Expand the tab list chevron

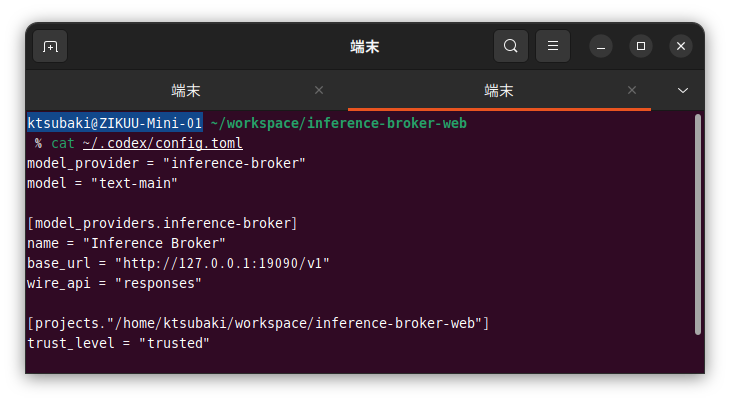683,90
